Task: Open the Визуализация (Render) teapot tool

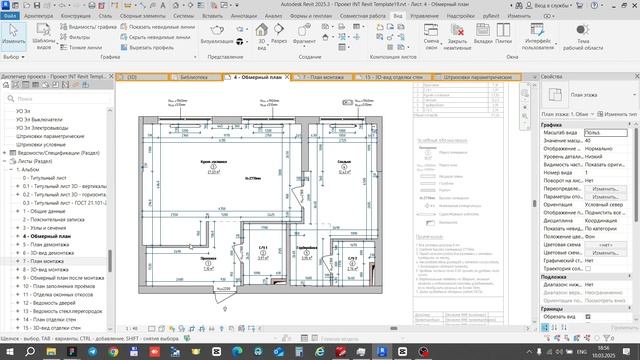Action: [x=217, y=35]
